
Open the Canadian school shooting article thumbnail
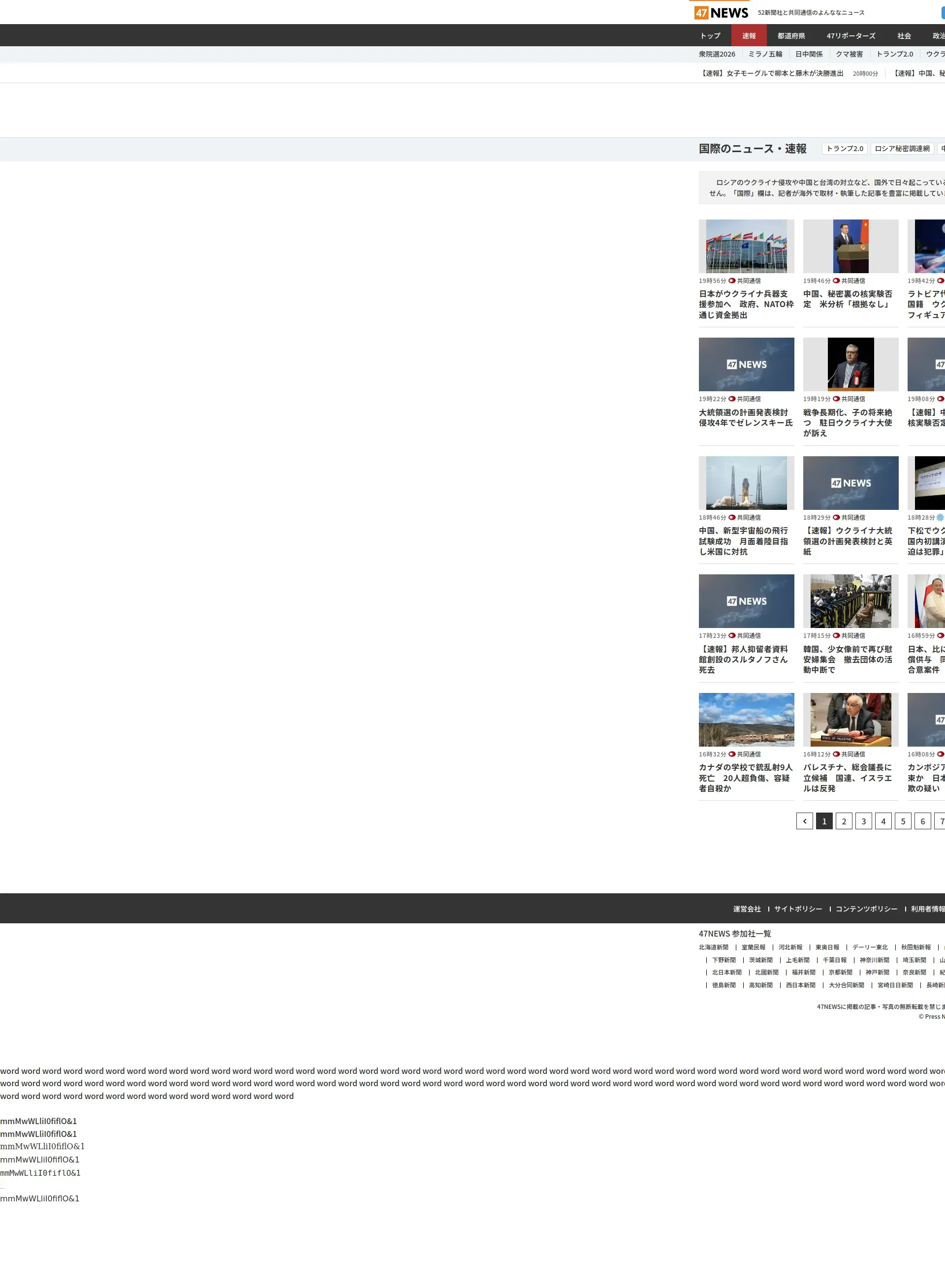(746, 720)
